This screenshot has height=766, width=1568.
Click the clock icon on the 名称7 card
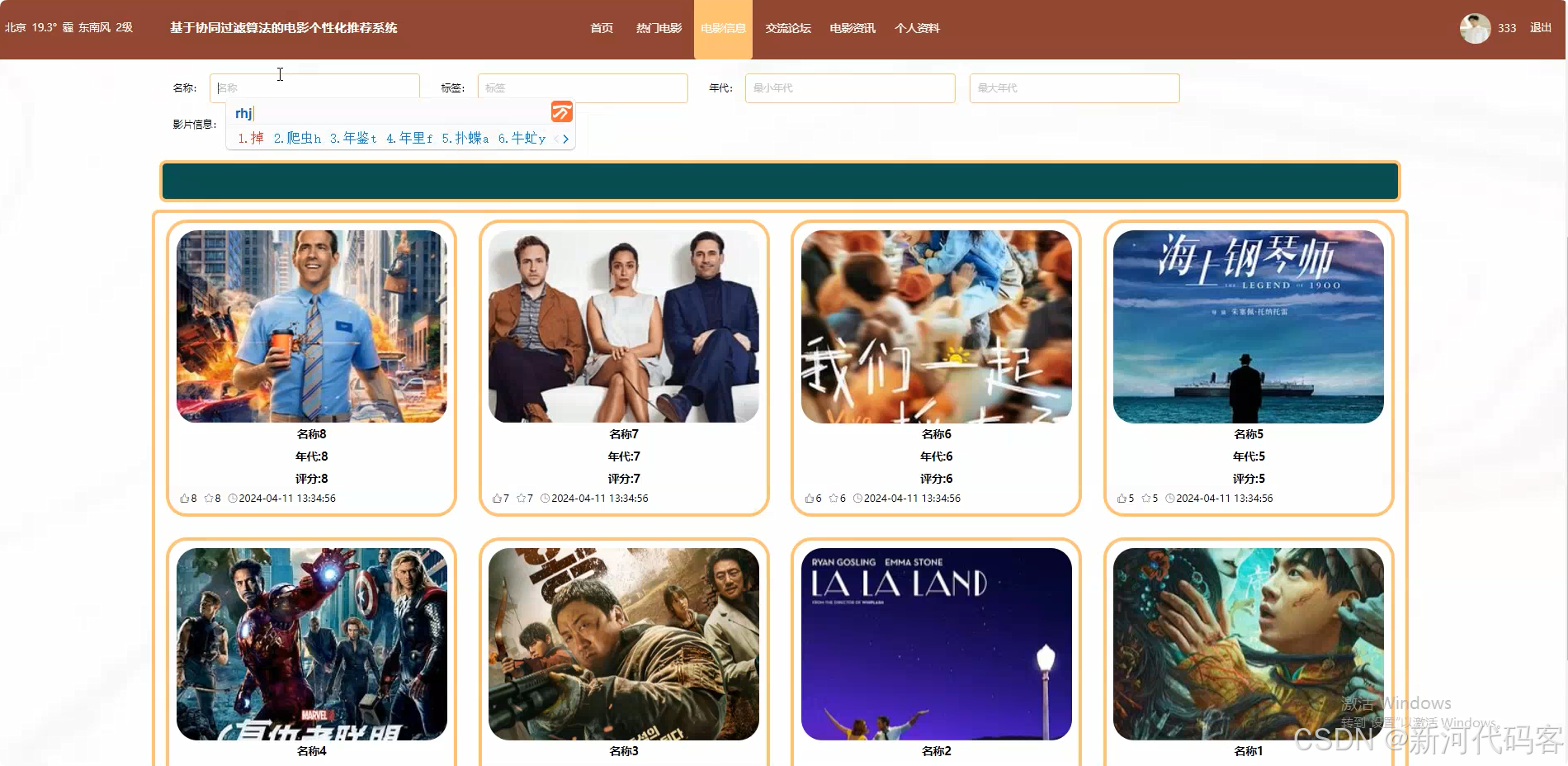click(545, 499)
